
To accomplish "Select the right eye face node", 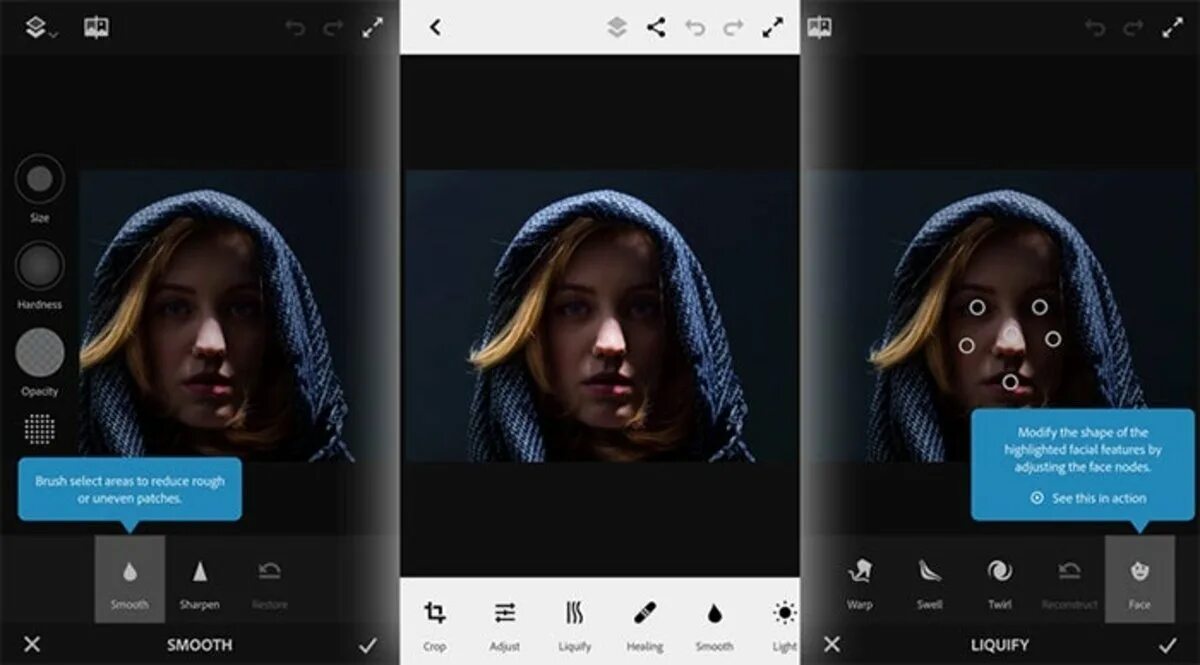I will [x=1040, y=307].
